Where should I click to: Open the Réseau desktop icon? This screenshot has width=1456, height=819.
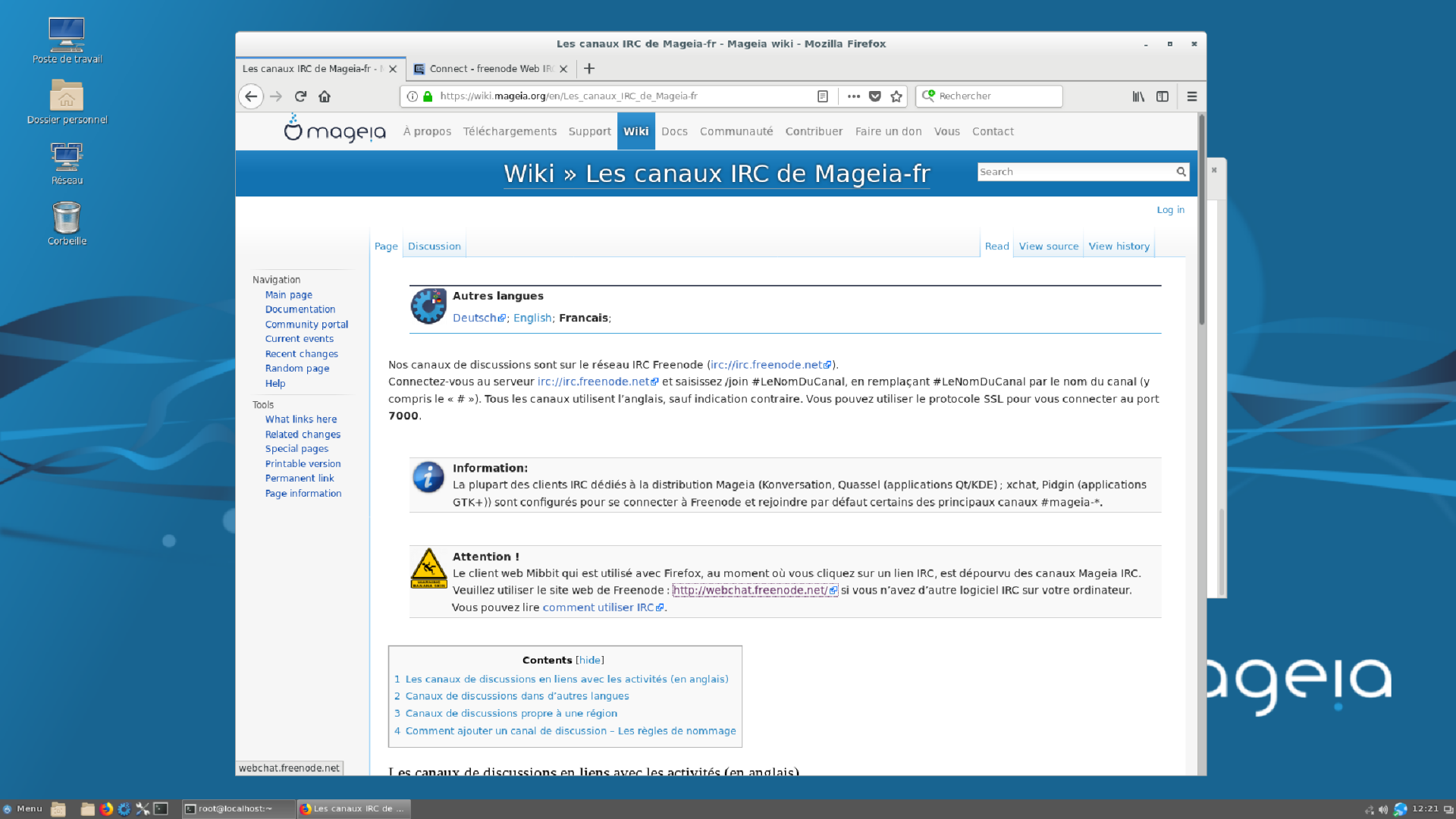click(67, 162)
